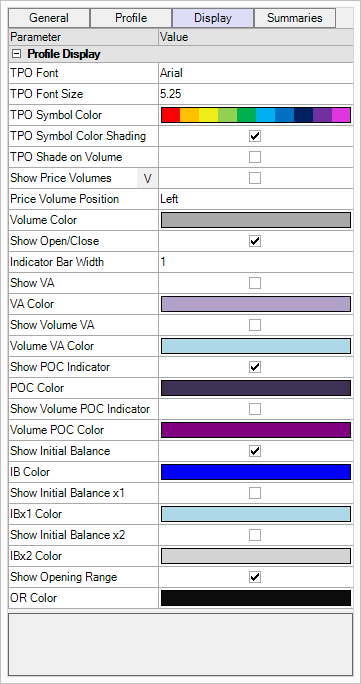Disable Show POC Indicator checkbox

click(255, 367)
